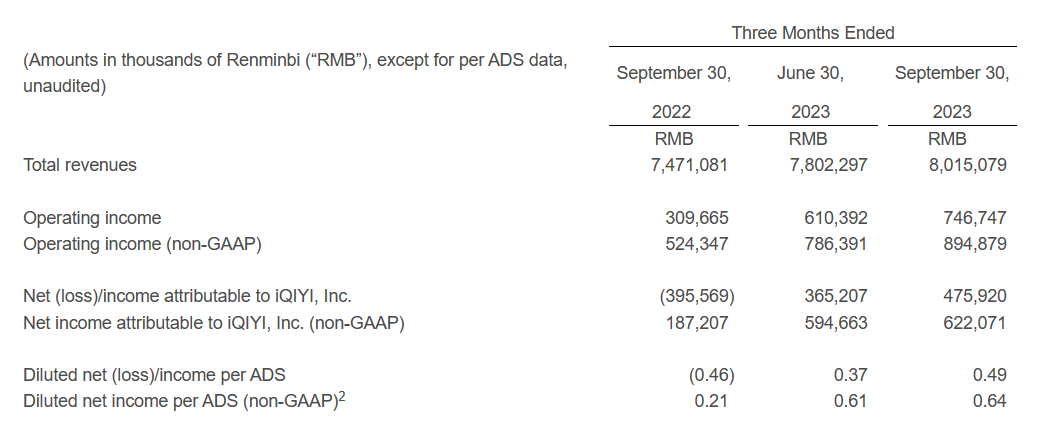The image size is (1037, 428).
Task: Click the "Diluted net (loss)/income per ADS" label
Action: coord(154,375)
